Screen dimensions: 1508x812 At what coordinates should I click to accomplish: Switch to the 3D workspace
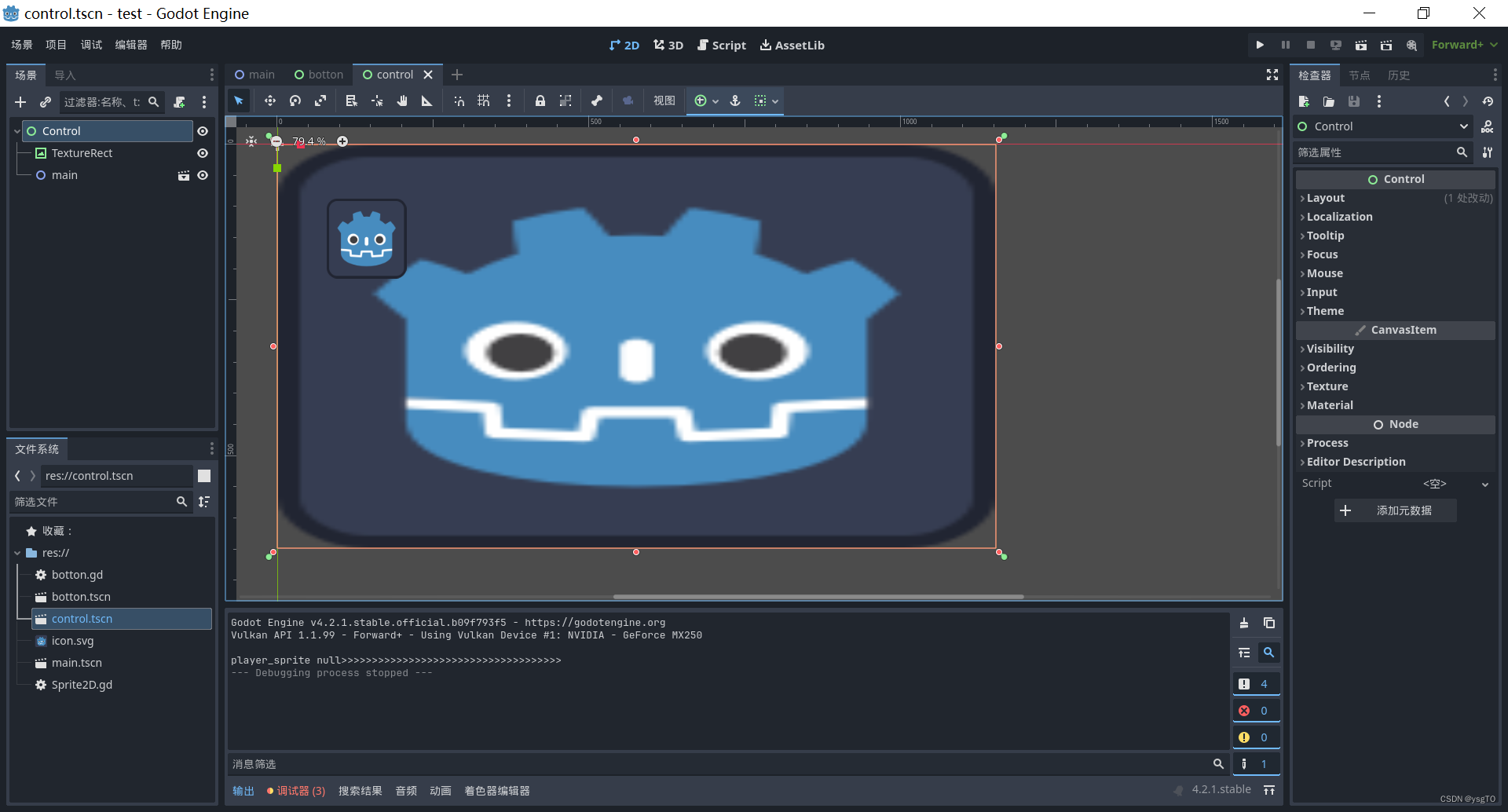(668, 46)
